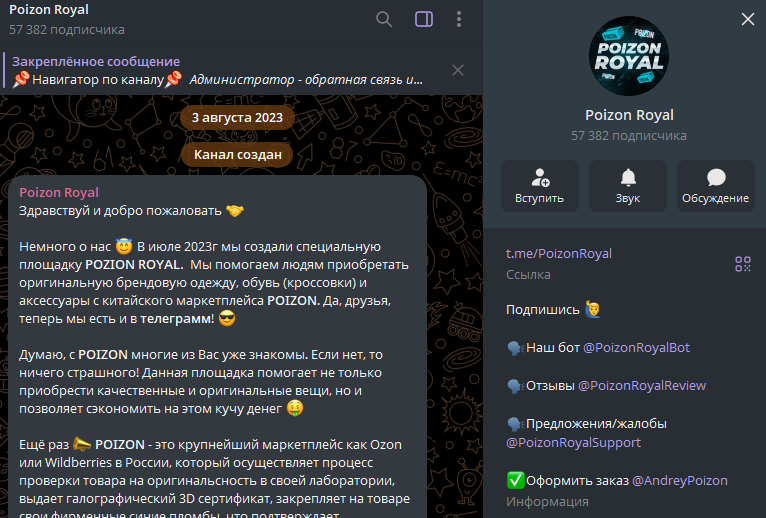Open the three-dot channel options menu

pos(459,20)
